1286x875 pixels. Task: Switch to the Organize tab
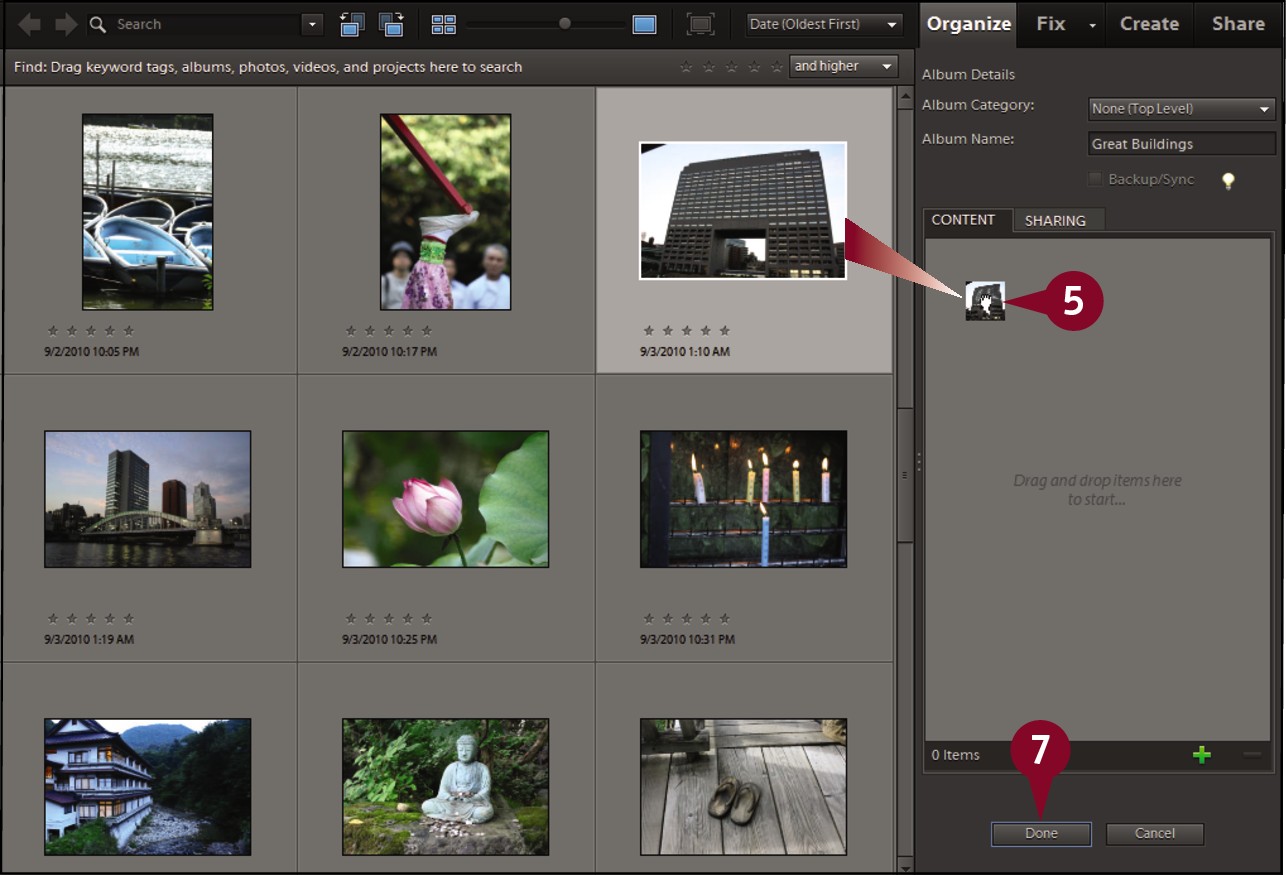point(968,24)
